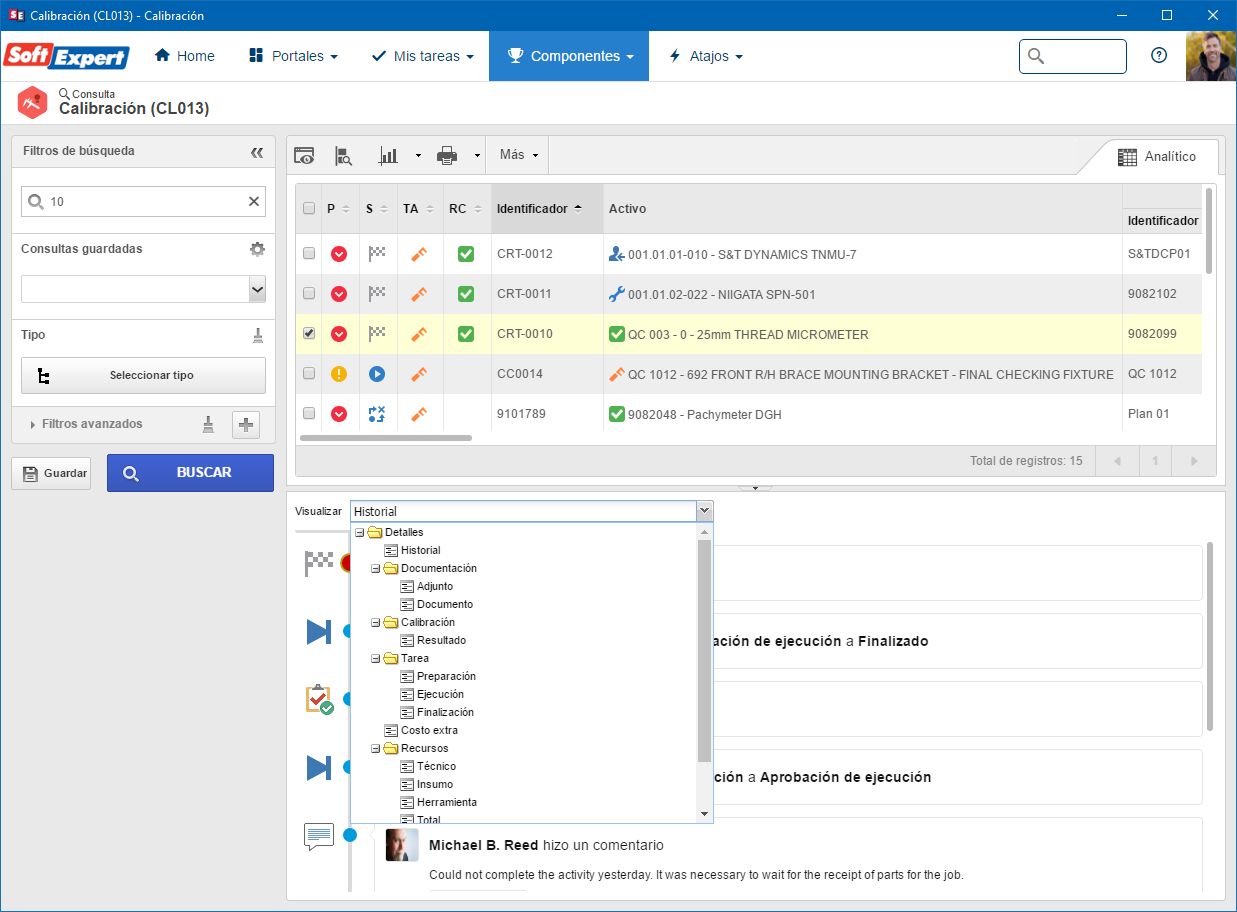Click the printer icon in toolbar
The height and width of the screenshot is (912, 1237).
[447, 155]
